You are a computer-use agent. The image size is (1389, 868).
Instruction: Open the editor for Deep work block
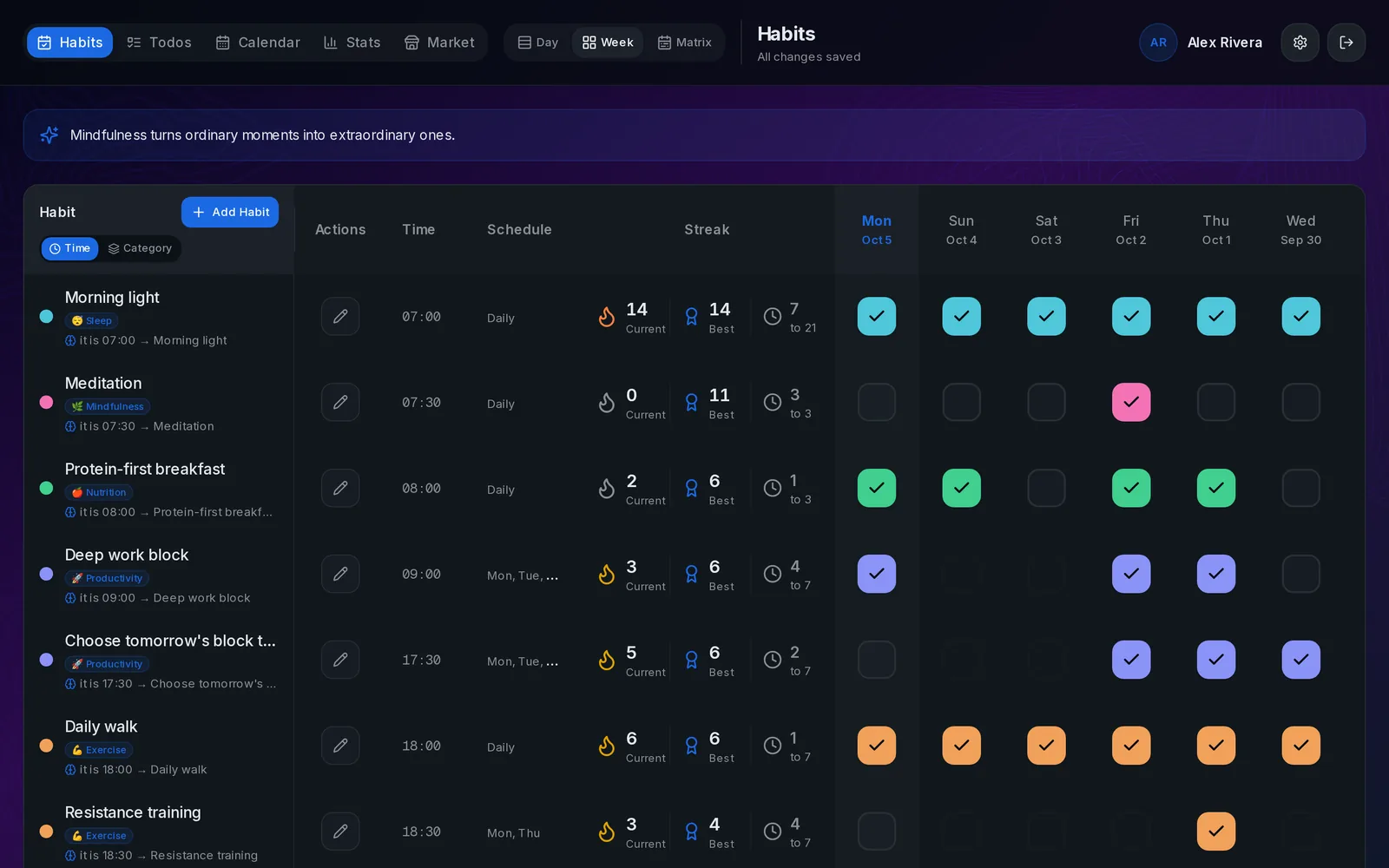point(340,574)
